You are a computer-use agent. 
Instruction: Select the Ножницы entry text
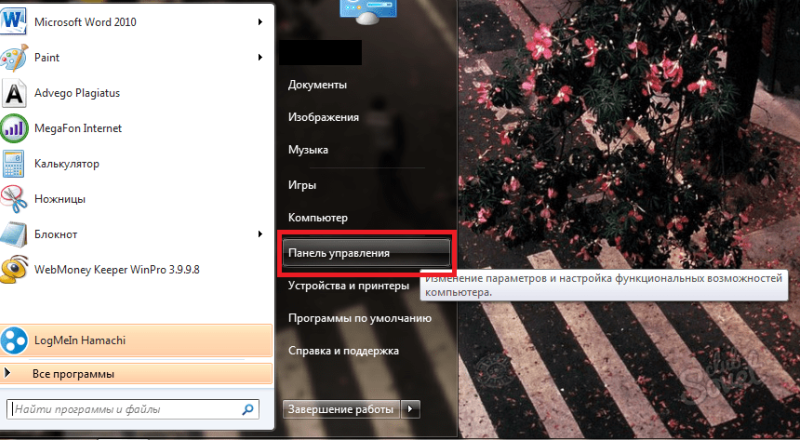click(x=60, y=199)
